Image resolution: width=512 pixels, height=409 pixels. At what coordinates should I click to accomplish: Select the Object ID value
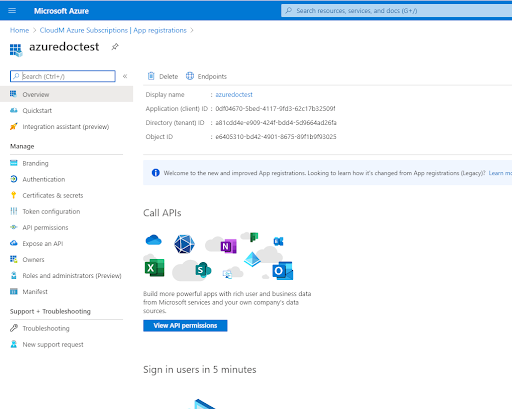tap(276, 137)
